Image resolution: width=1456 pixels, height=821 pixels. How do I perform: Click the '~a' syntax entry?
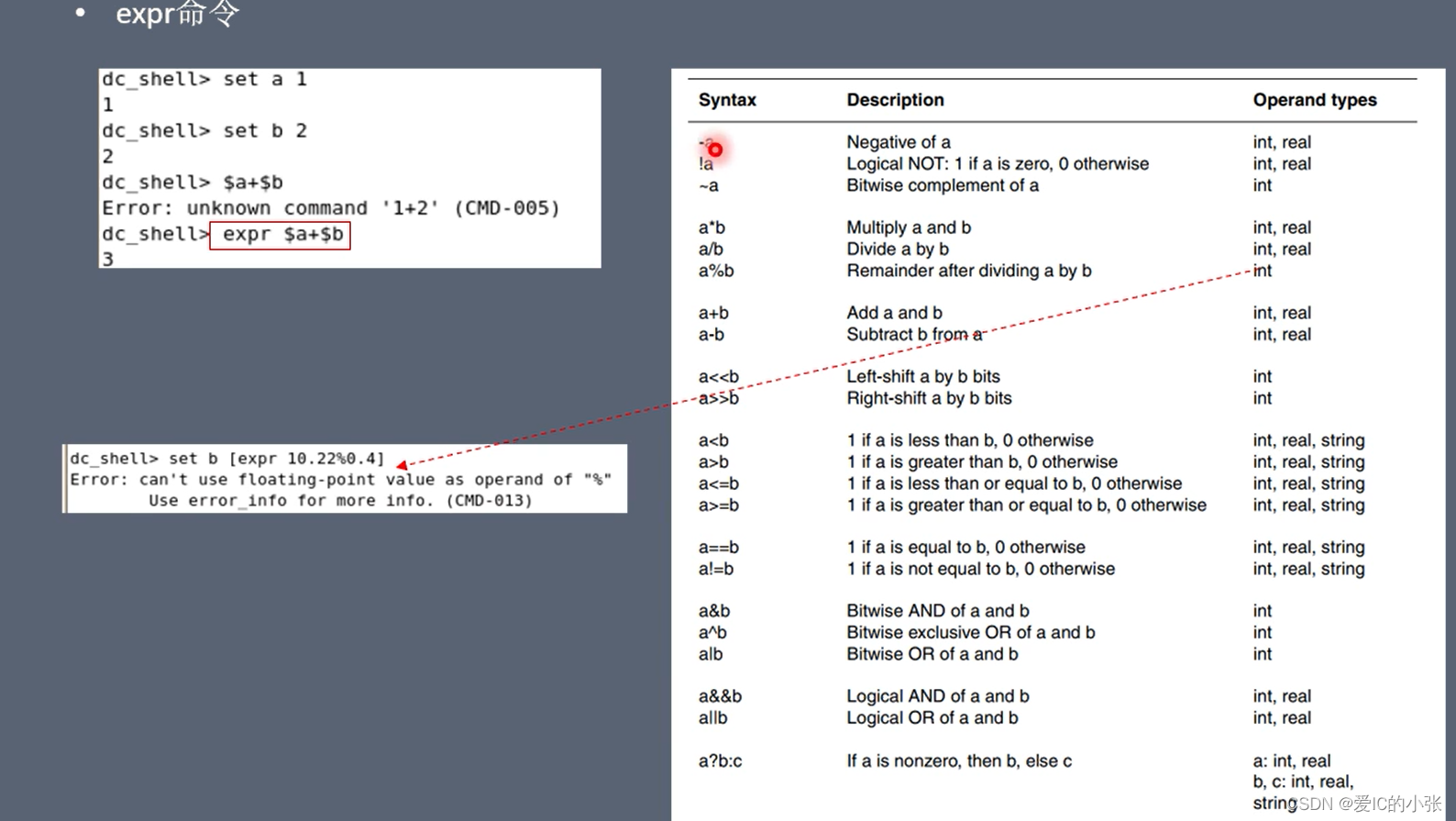coord(709,186)
